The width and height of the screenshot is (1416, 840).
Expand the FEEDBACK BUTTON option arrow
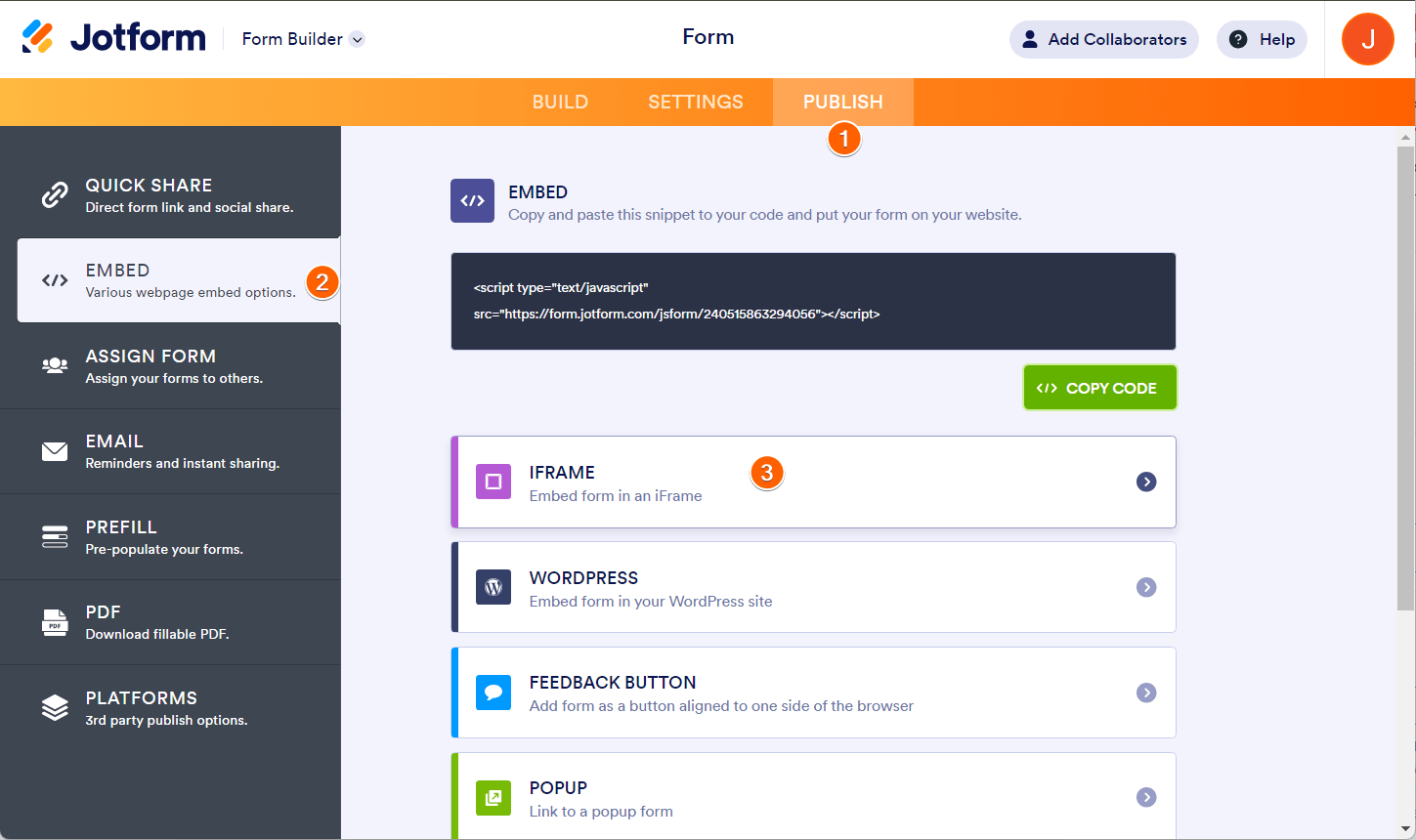point(1146,693)
